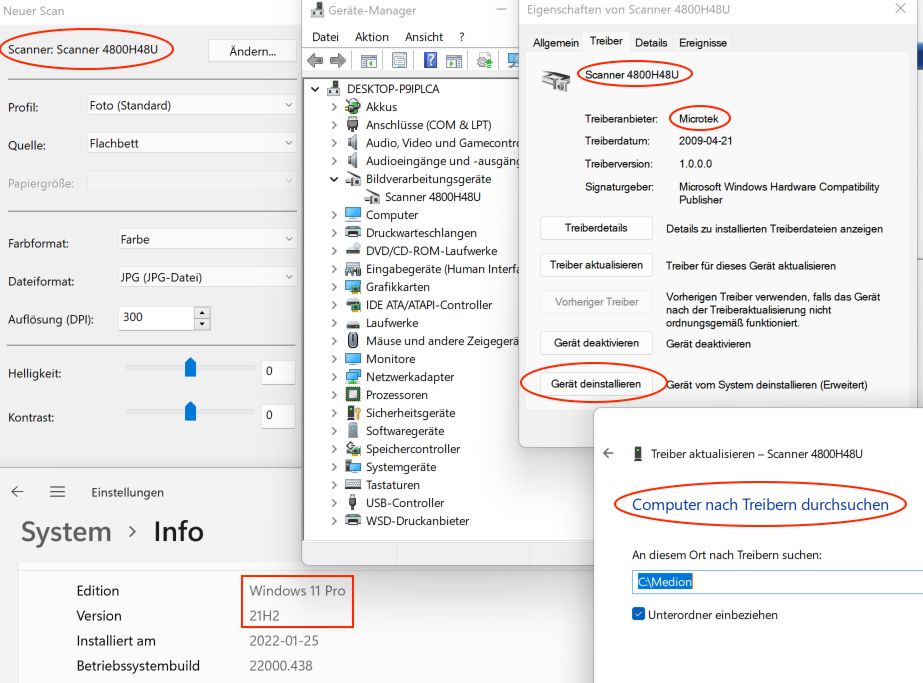Open the Profil dropdown showing Foto (Standard)
The width and height of the screenshot is (923, 683).
pos(191,106)
